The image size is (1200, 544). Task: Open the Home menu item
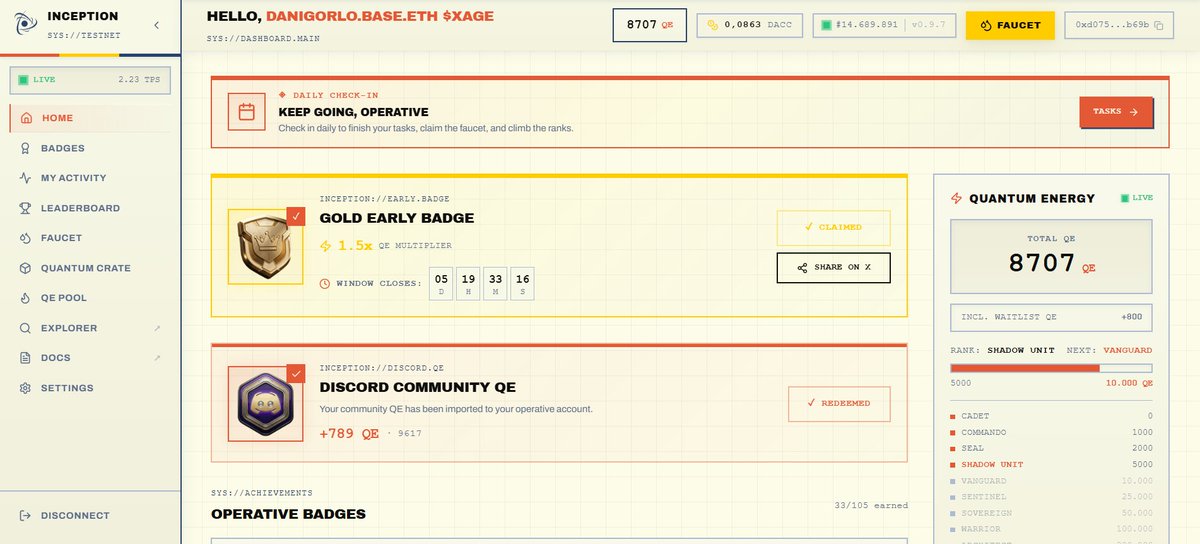point(91,118)
